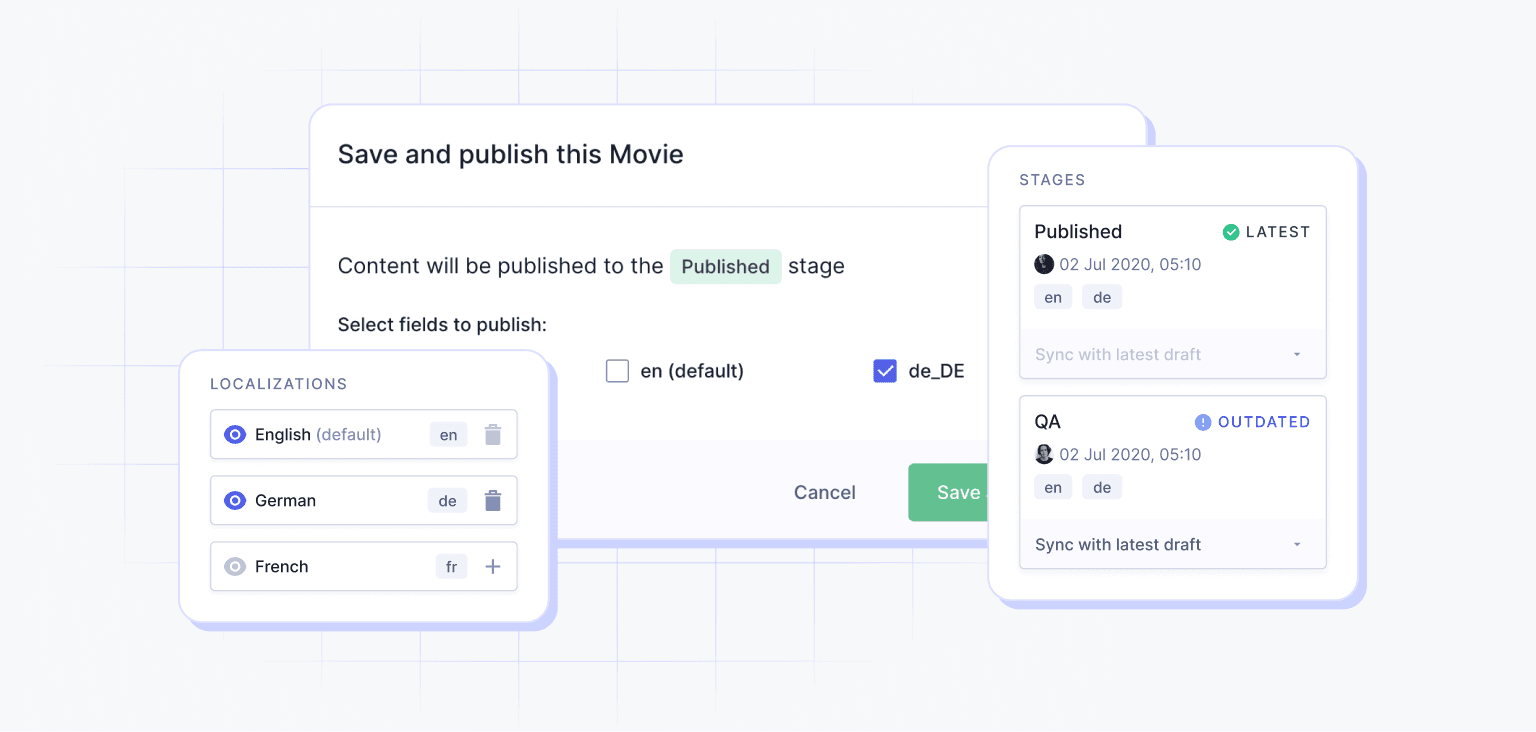Open QA stage Sync with latest draft dropdown
The image size is (1536, 732).
coord(1173,544)
